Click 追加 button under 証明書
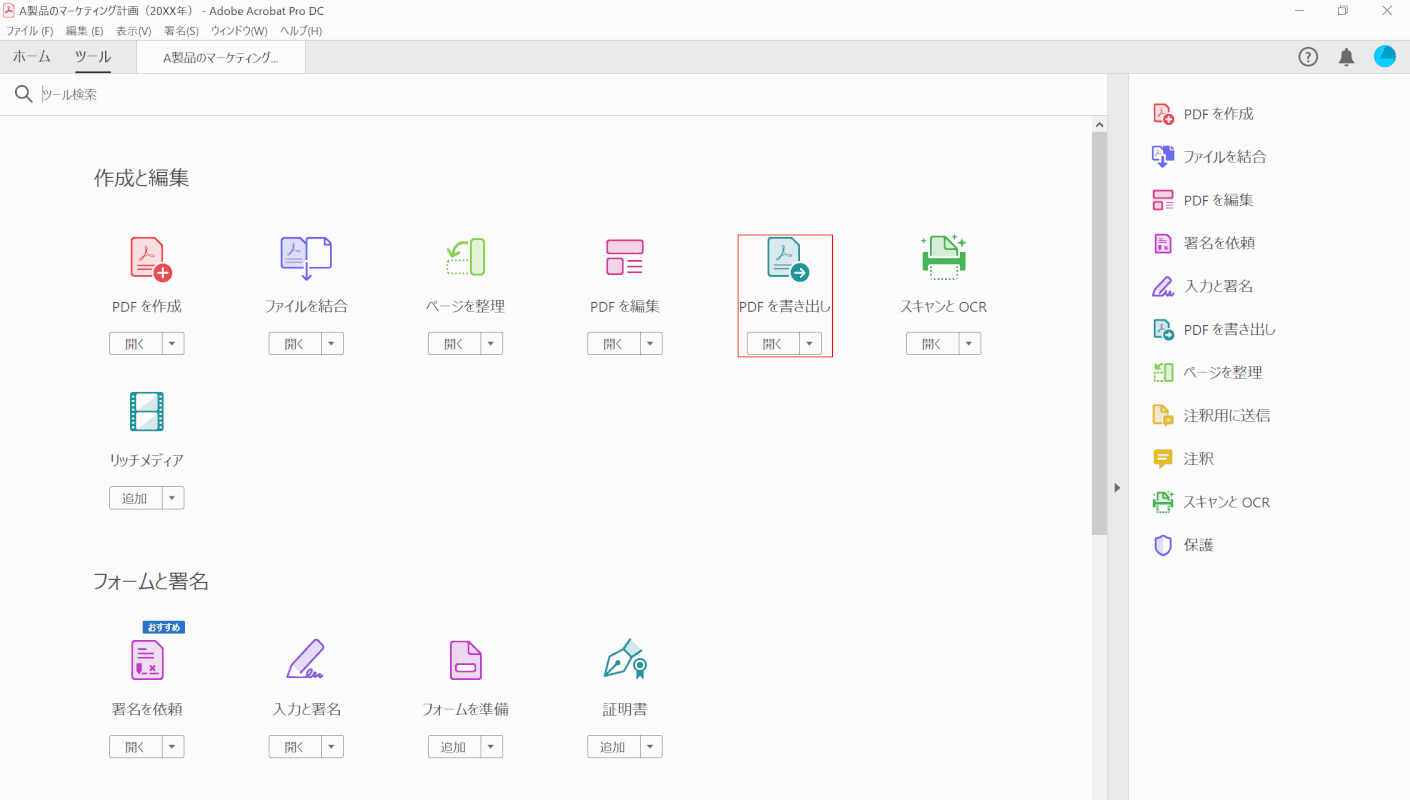The width and height of the screenshot is (1410, 800). coord(614,747)
